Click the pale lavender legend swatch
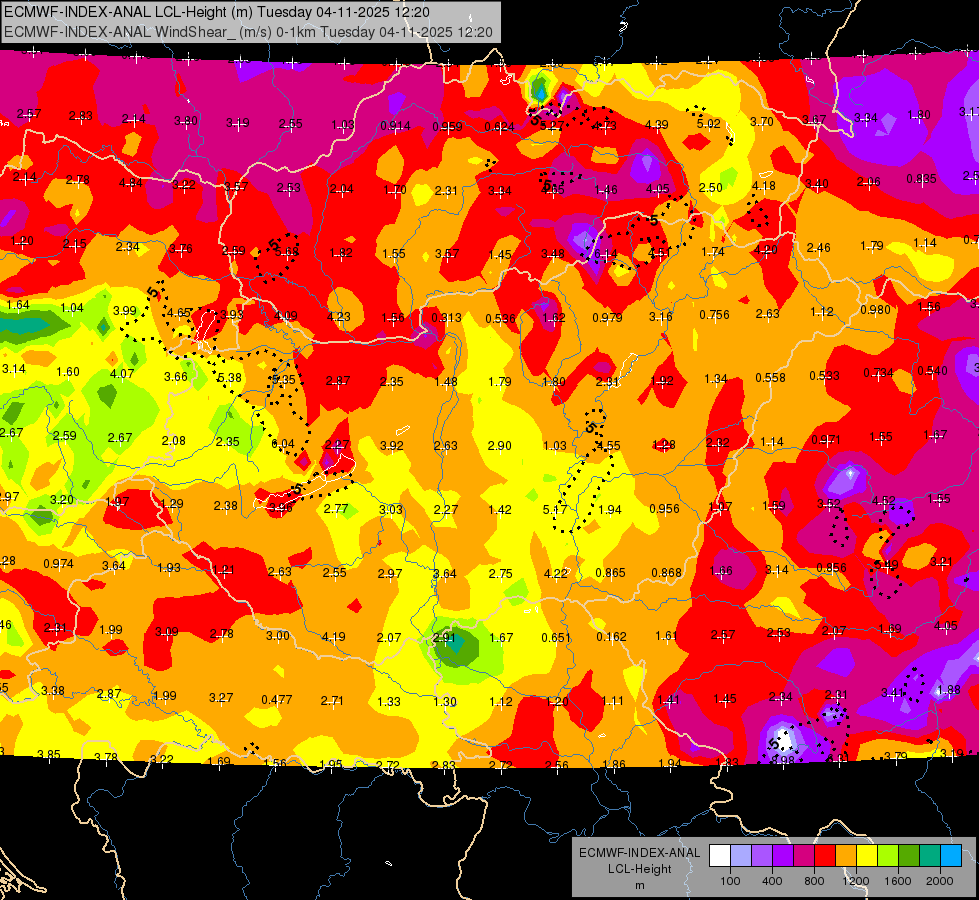Image resolution: width=979 pixels, height=900 pixels. pyautogui.click(x=741, y=856)
